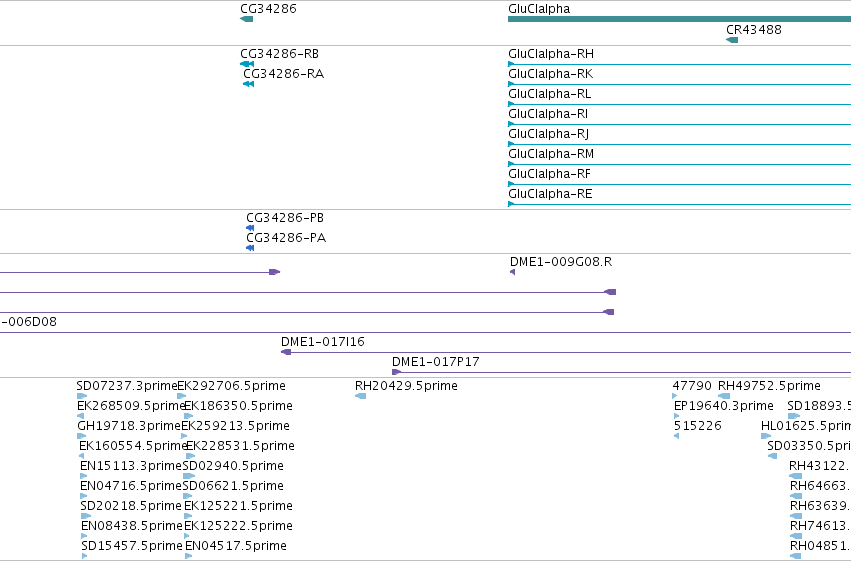
Task: Select the GluClalpha-RE transcript label
Action: click(550, 194)
